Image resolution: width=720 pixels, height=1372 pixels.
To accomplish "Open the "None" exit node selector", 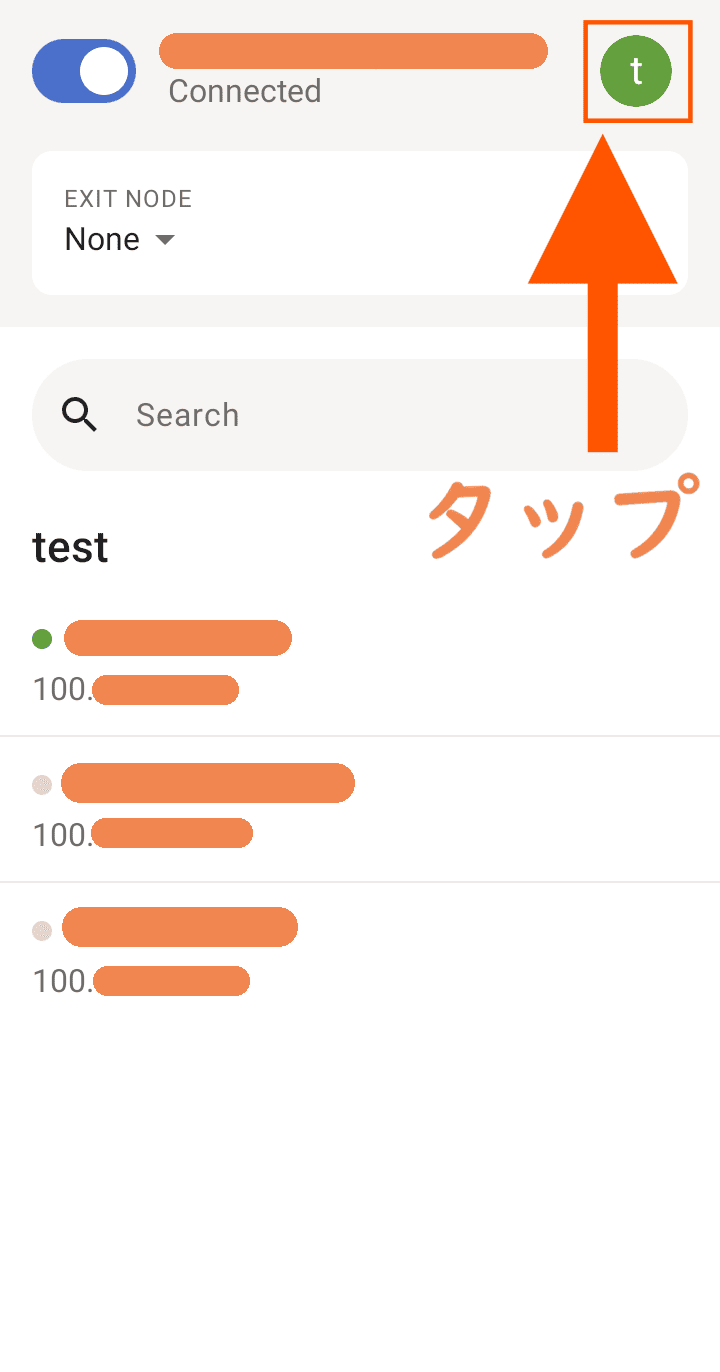I will (103, 240).
